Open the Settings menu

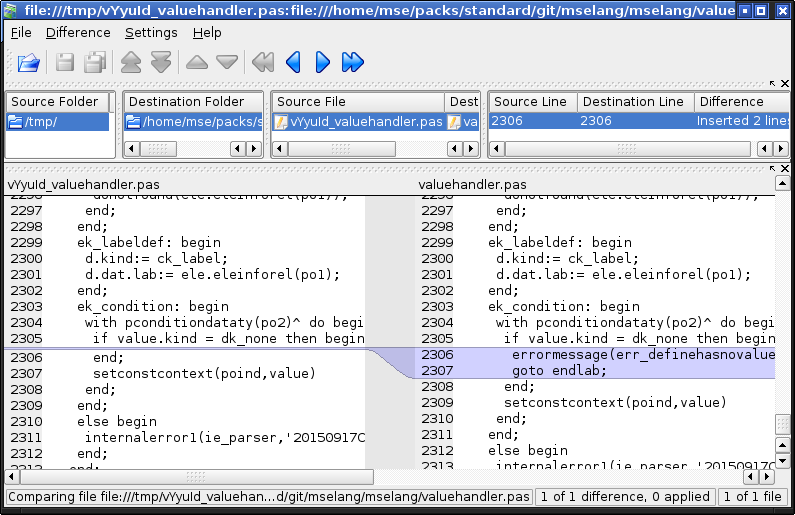tap(151, 33)
